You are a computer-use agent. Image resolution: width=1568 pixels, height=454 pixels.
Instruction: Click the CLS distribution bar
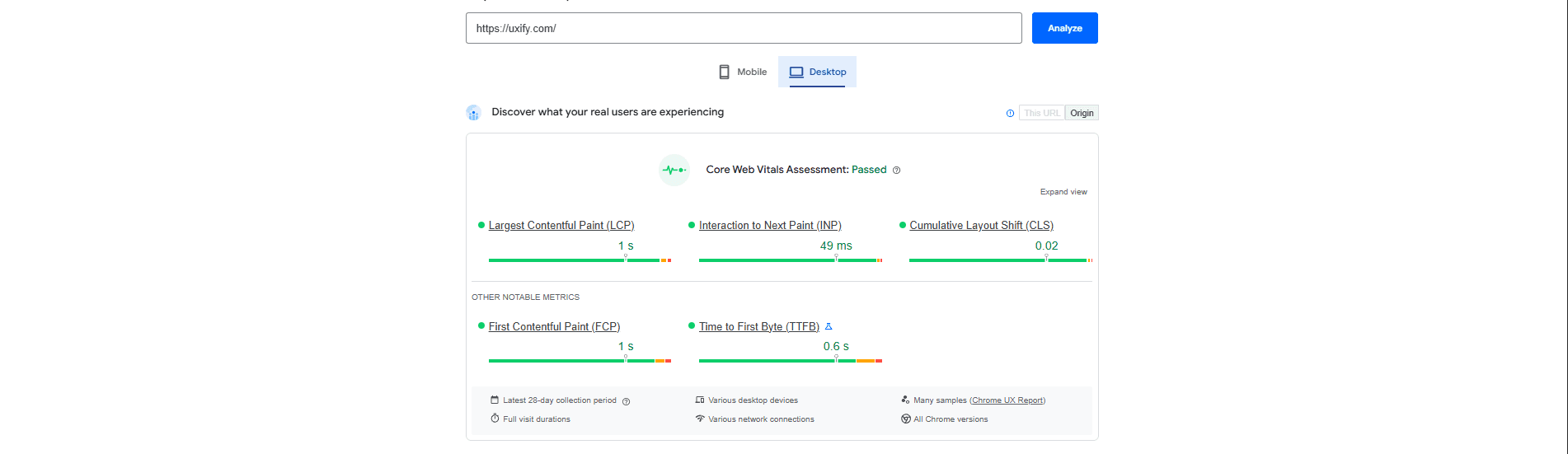point(1001,260)
